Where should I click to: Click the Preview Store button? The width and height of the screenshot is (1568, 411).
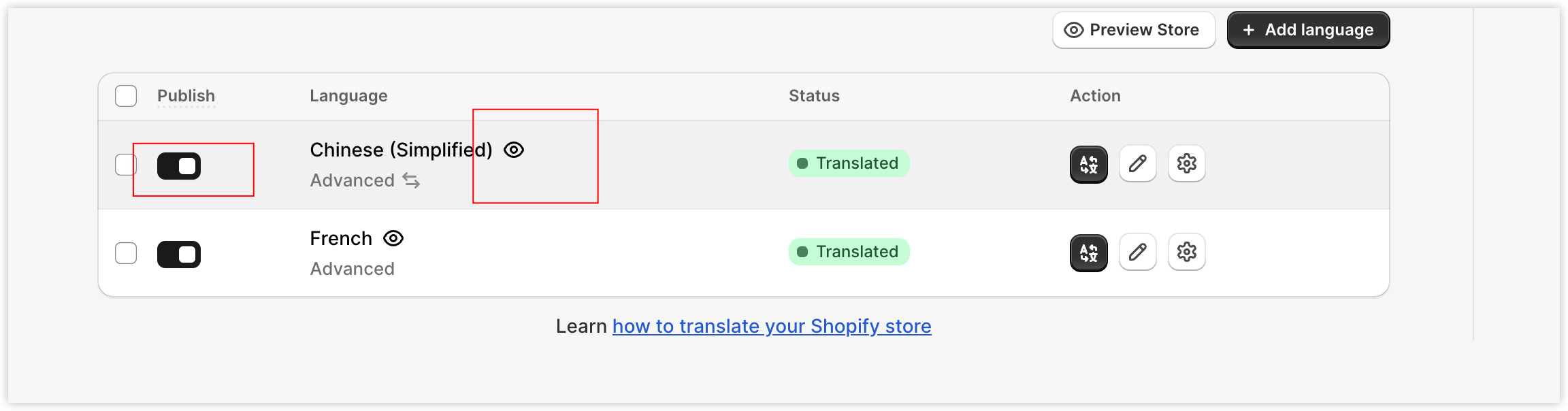1134,30
